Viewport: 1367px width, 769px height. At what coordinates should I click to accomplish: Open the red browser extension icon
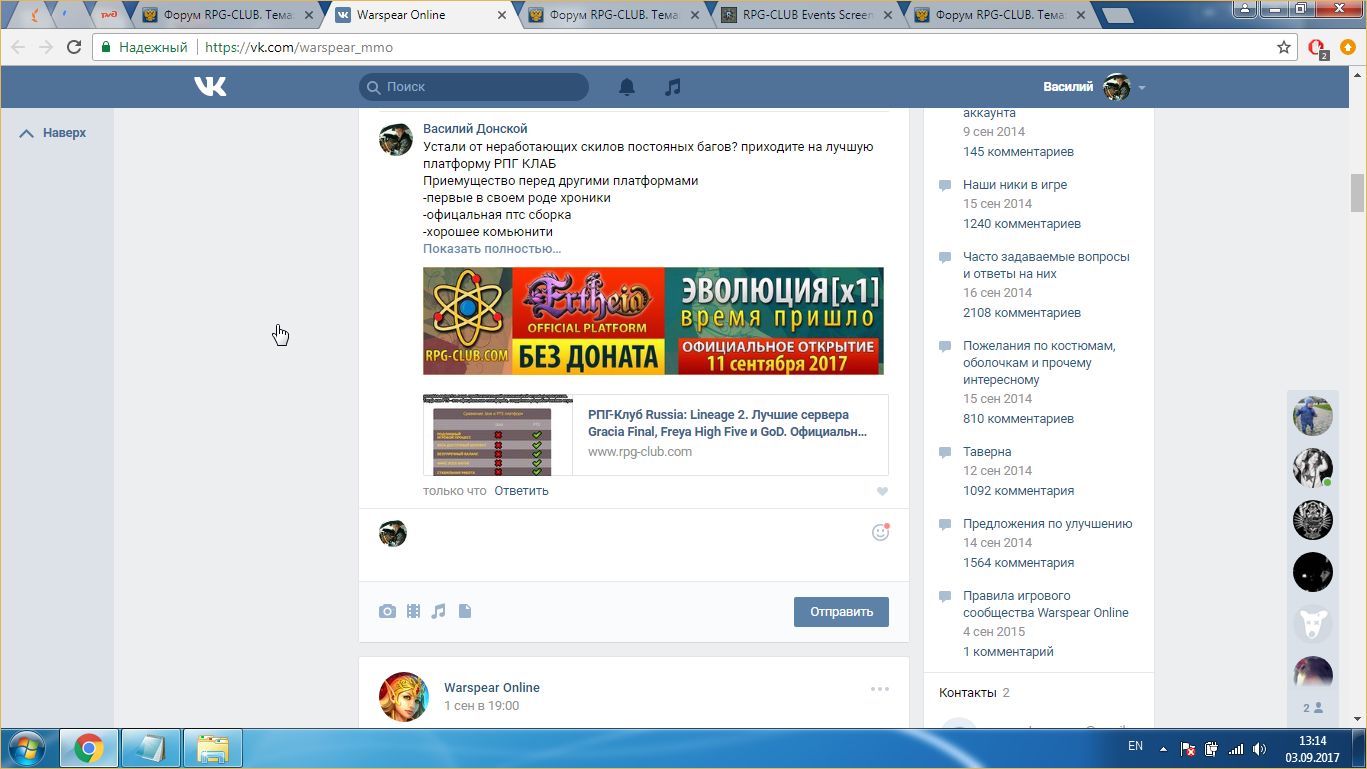(x=1317, y=47)
